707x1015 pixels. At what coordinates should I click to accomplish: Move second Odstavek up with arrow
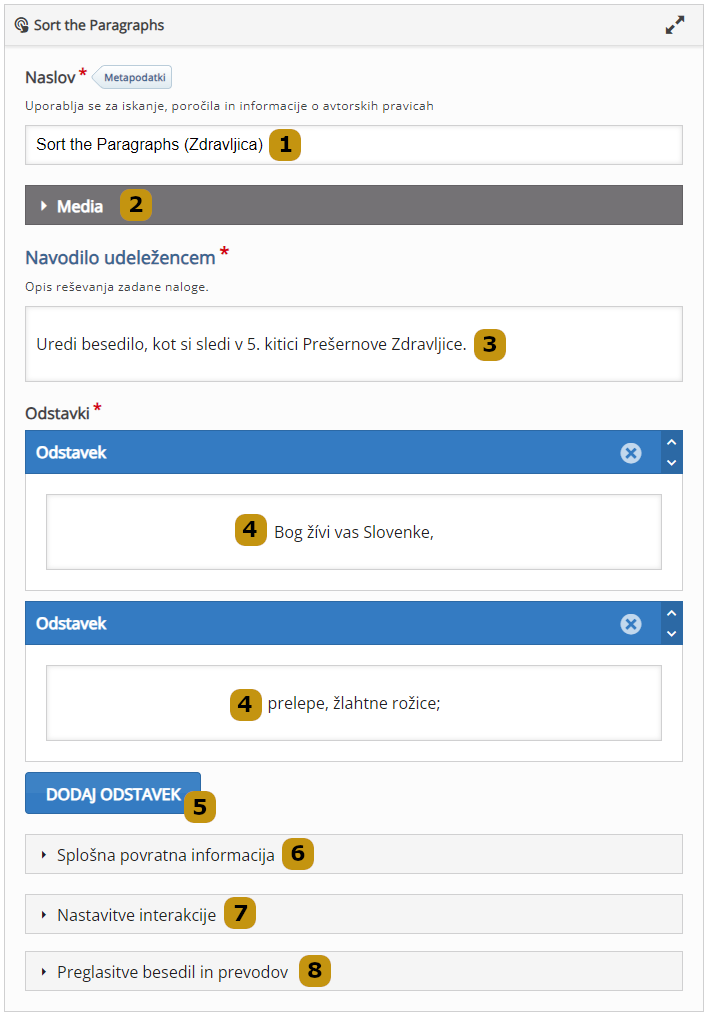[672, 614]
